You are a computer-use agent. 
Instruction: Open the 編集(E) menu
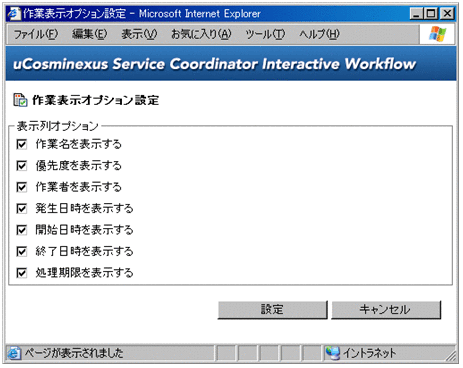(89, 34)
